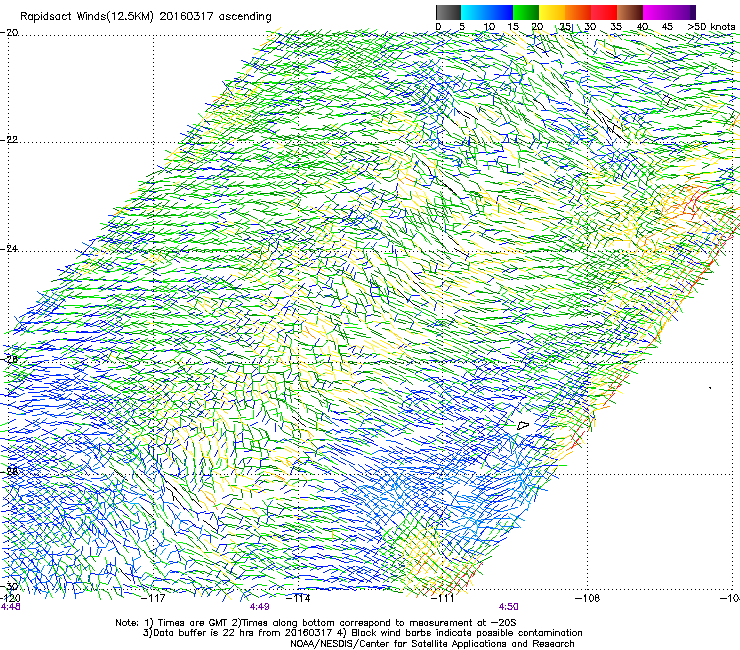Click the "-108" longitude axis label
The height and width of the screenshot is (650, 740).
(588, 598)
